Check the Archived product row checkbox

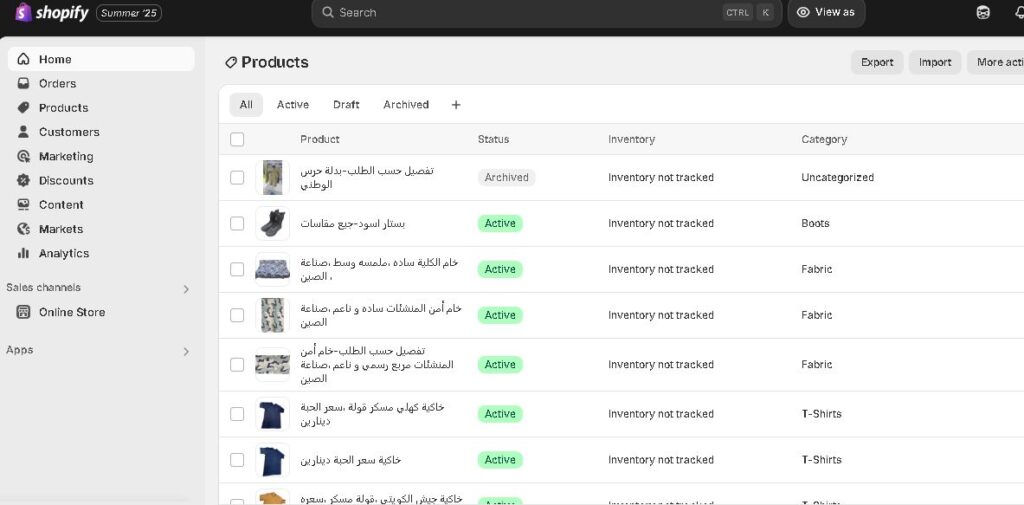tap(237, 178)
